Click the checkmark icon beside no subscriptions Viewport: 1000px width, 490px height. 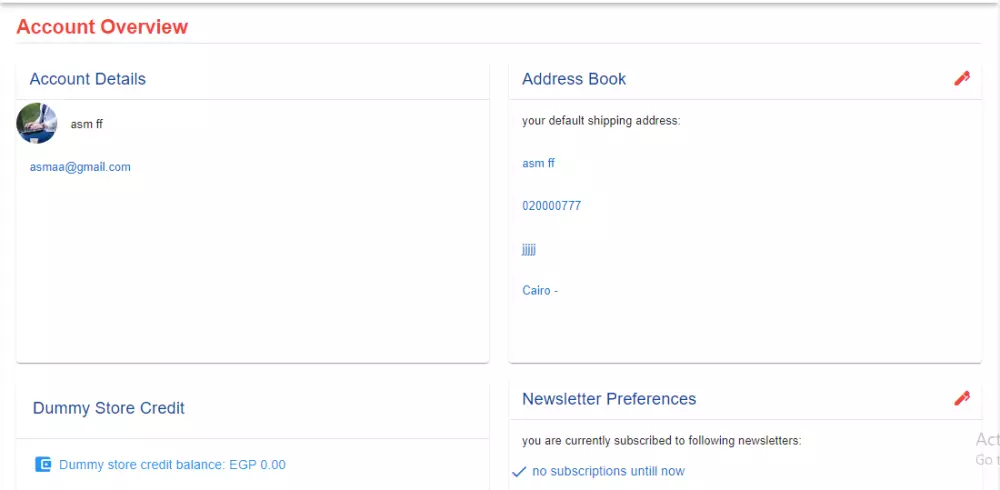[518, 471]
